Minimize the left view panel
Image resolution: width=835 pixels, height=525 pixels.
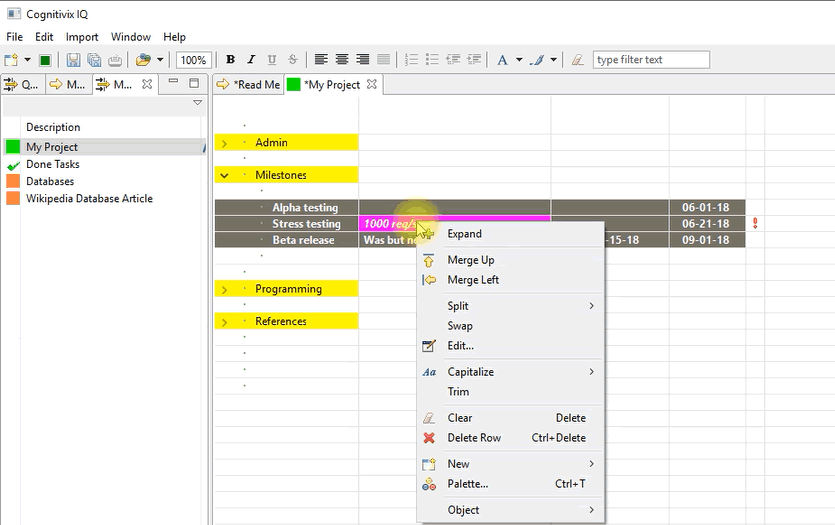173,81
